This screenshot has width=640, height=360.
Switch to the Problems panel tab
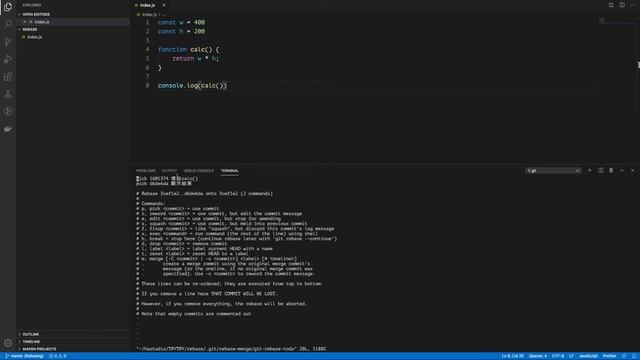[x=146, y=171]
